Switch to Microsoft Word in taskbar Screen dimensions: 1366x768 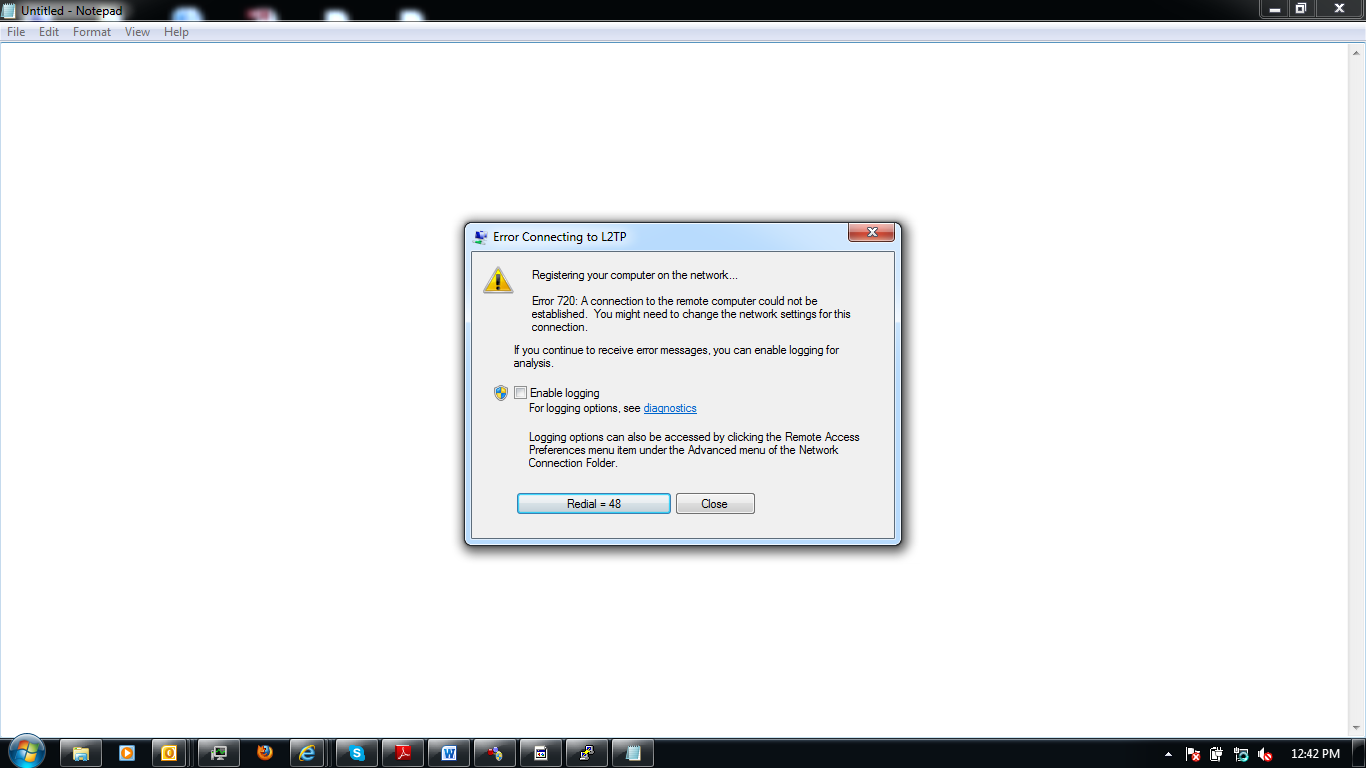[449, 753]
